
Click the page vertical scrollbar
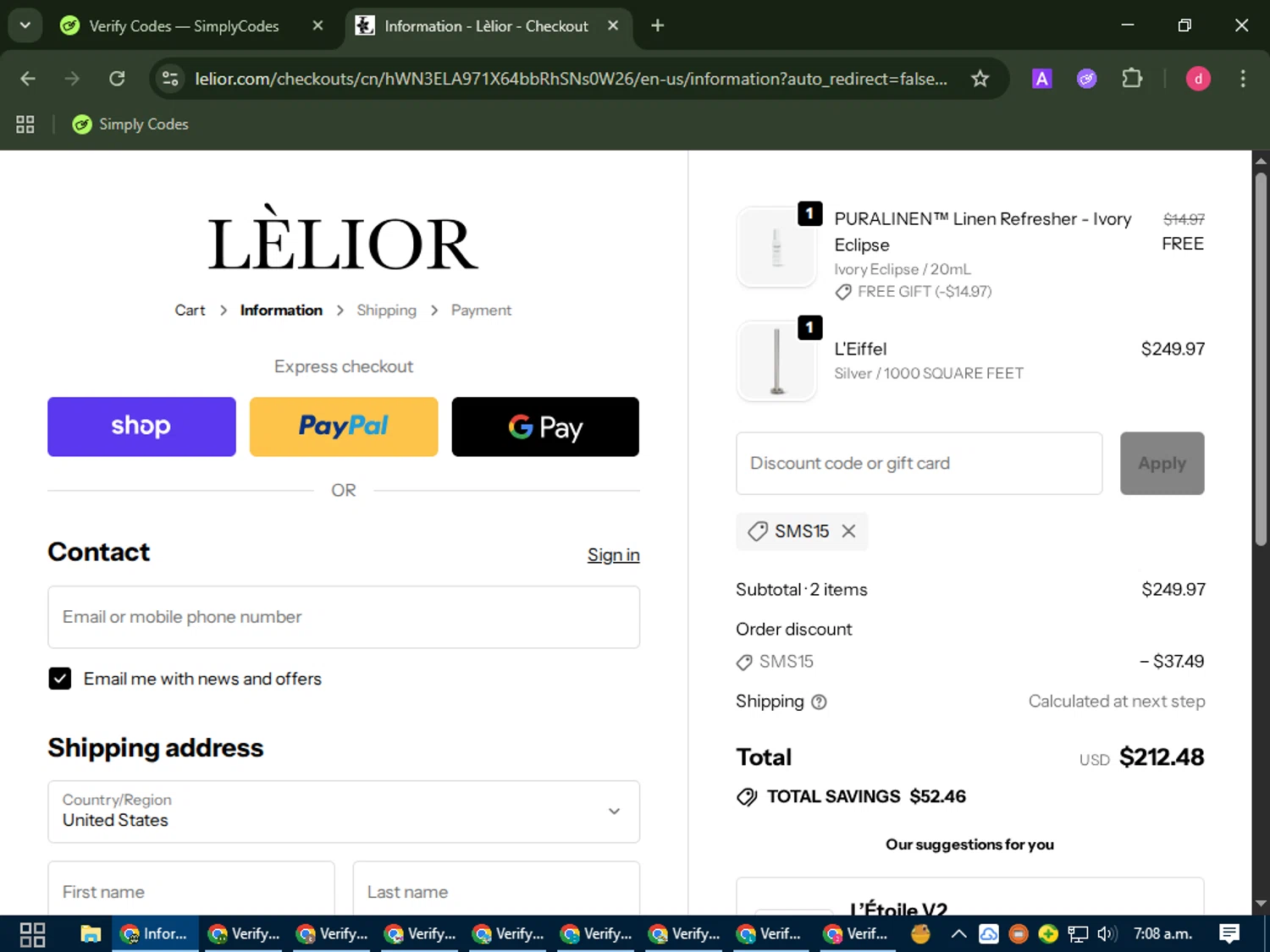[x=1261, y=360]
